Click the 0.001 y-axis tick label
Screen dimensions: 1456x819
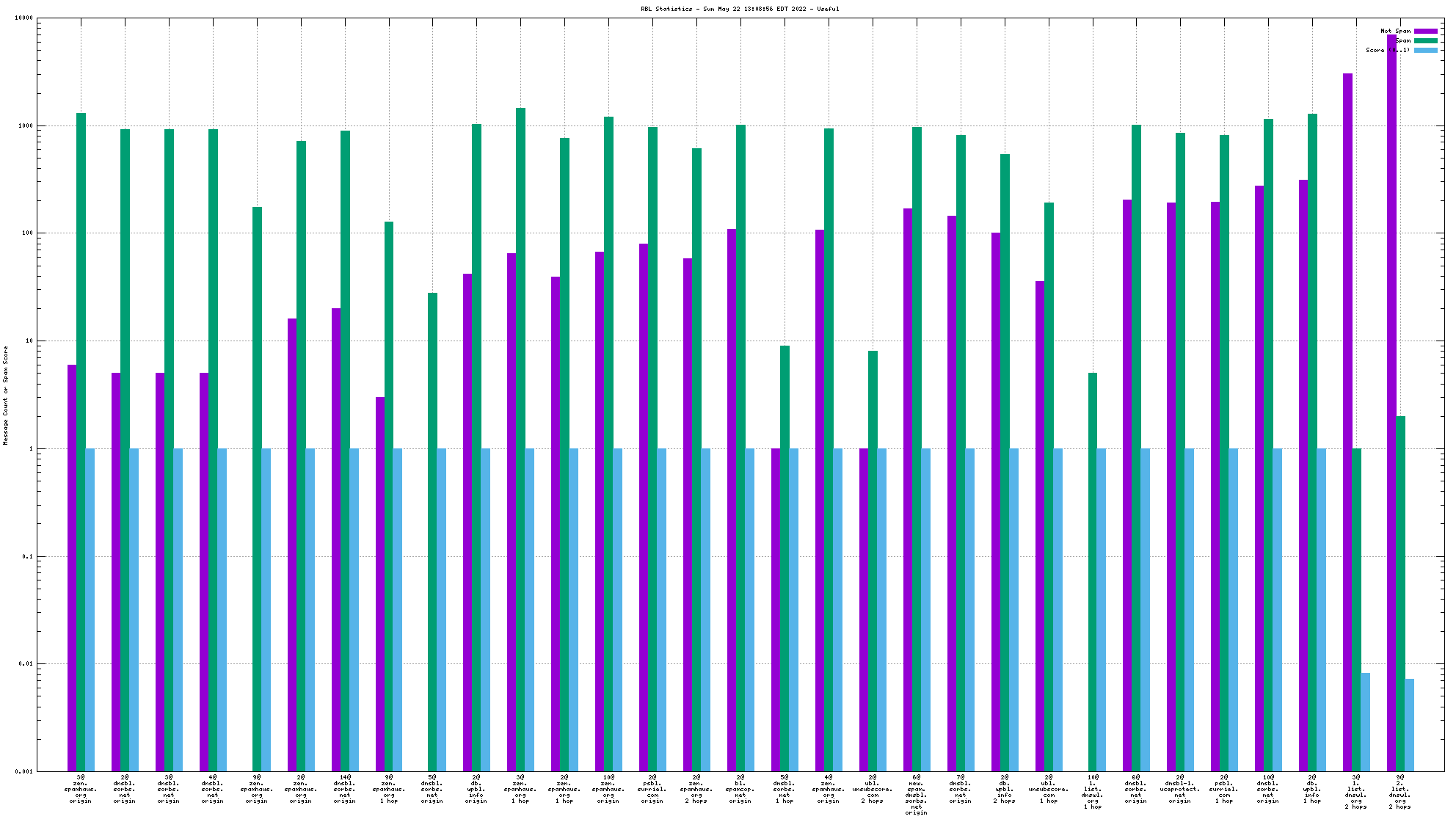click(23, 771)
